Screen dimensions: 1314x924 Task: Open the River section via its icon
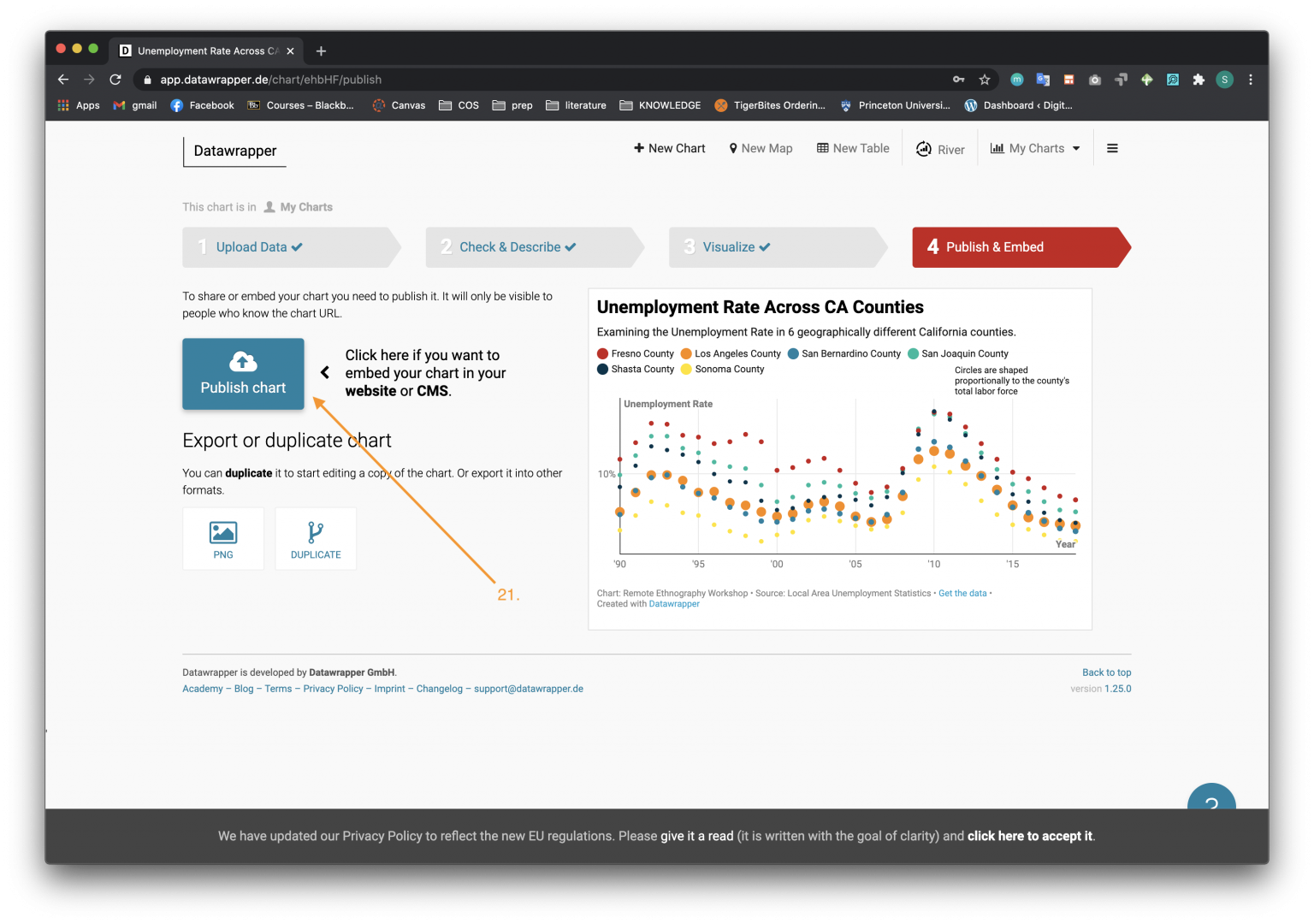click(x=924, y=148)
